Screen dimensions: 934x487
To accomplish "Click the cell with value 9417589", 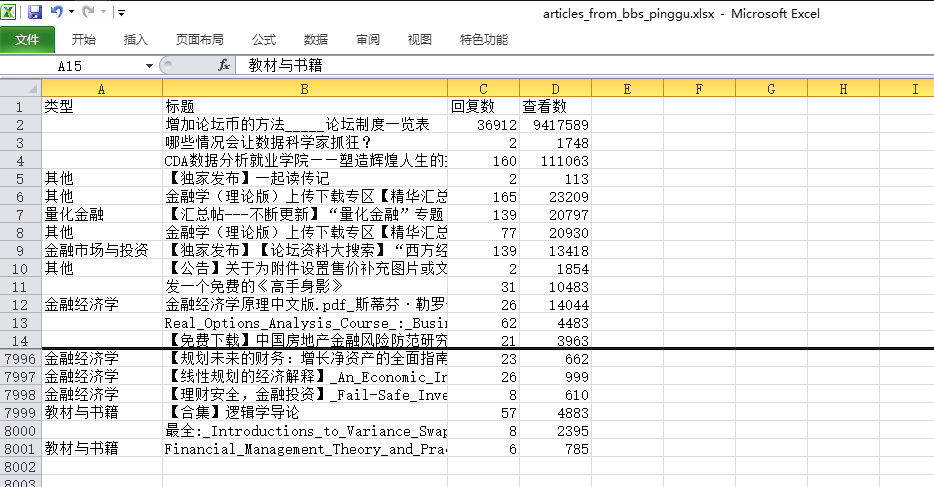I will pos(555,124).
